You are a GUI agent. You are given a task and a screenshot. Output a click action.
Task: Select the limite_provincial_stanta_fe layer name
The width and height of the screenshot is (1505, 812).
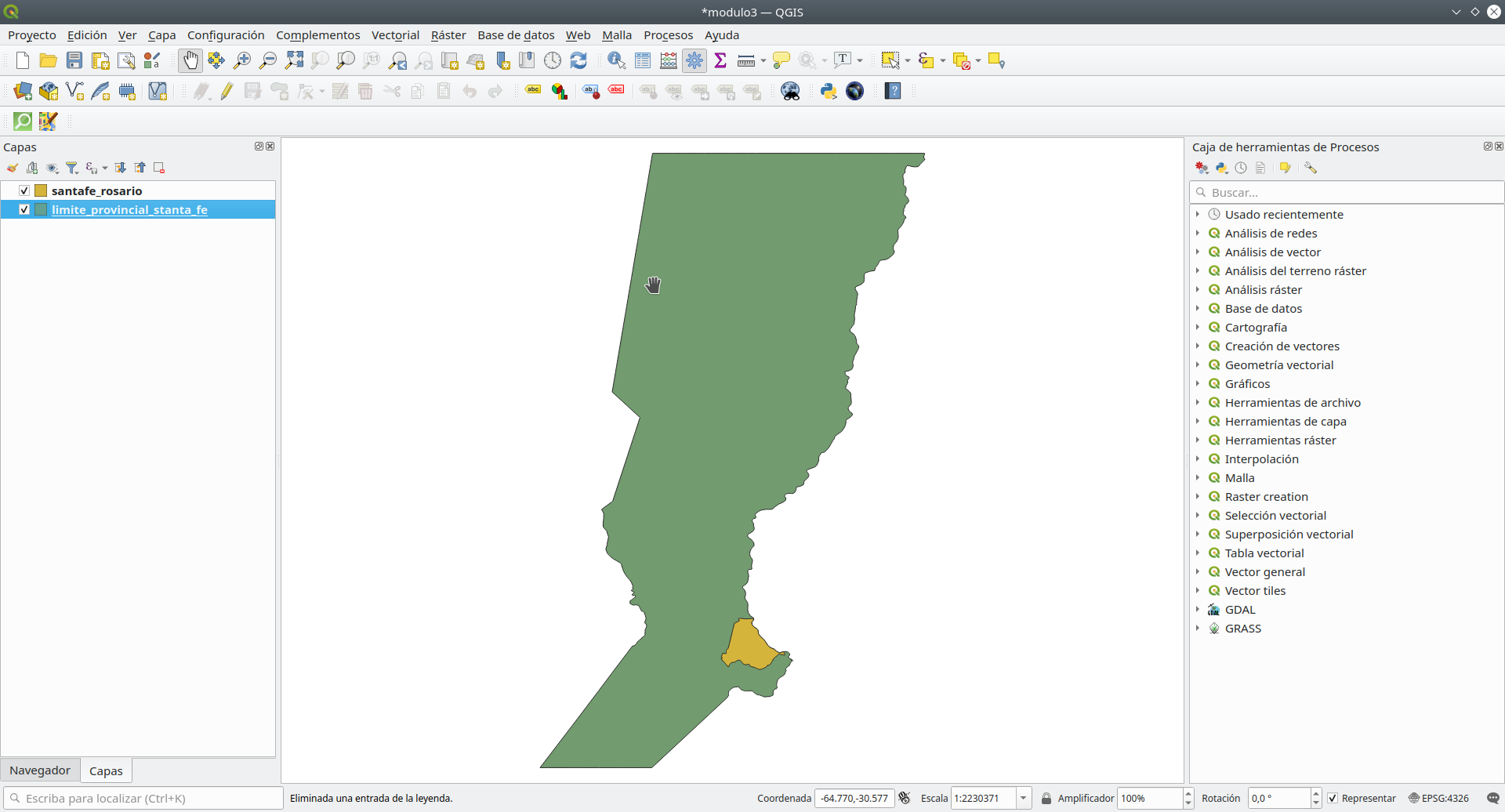(129, 209)
